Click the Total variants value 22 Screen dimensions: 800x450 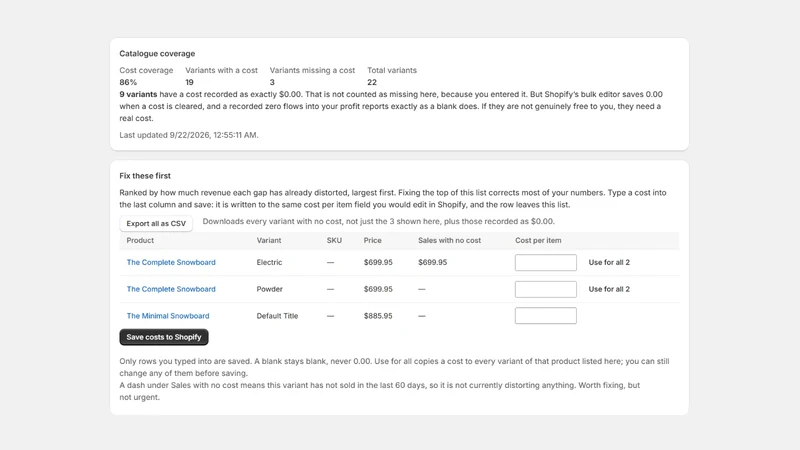point(372,82)
